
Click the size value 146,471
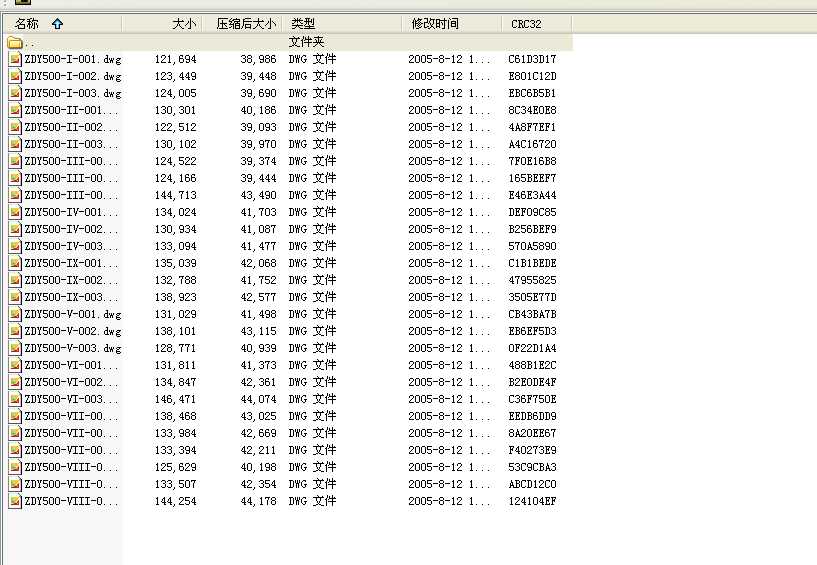click(x=176, y=399)
